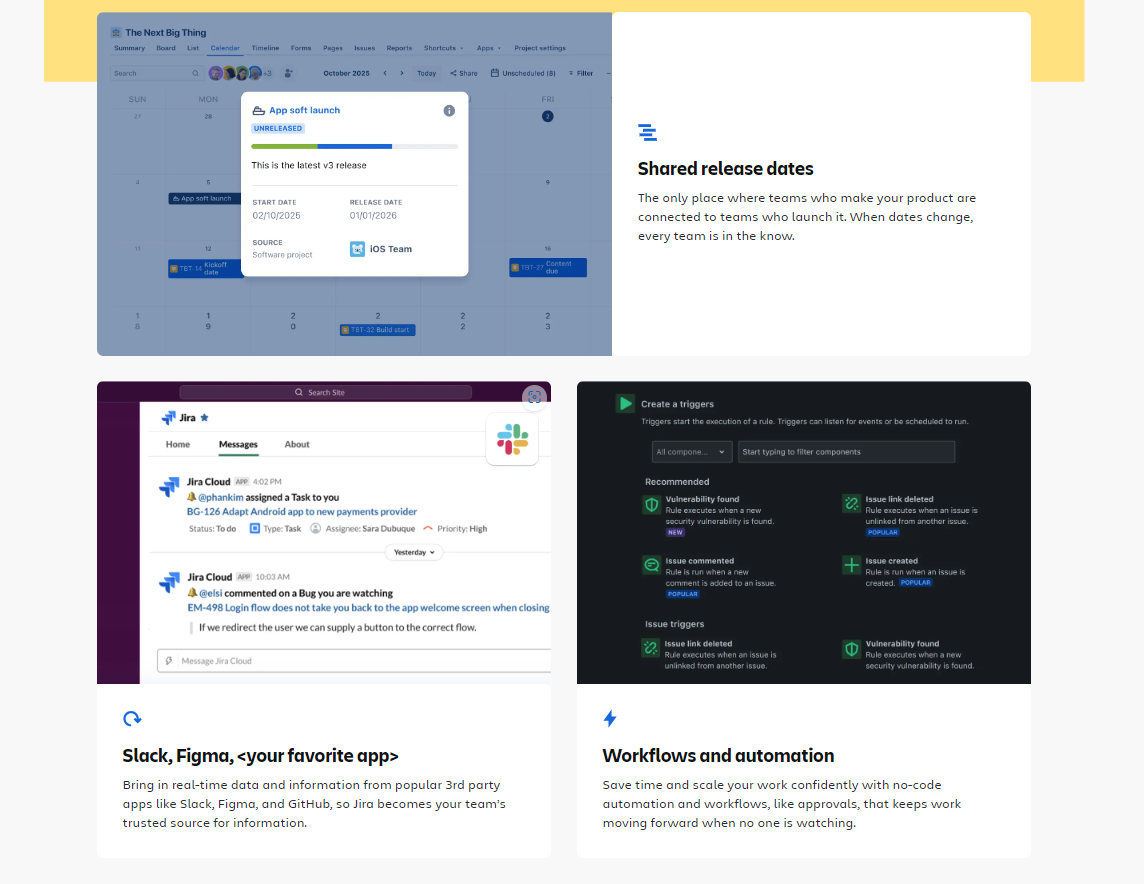Open the Project settings tab
Screen dimensions: 1144x884
point(540,48)
